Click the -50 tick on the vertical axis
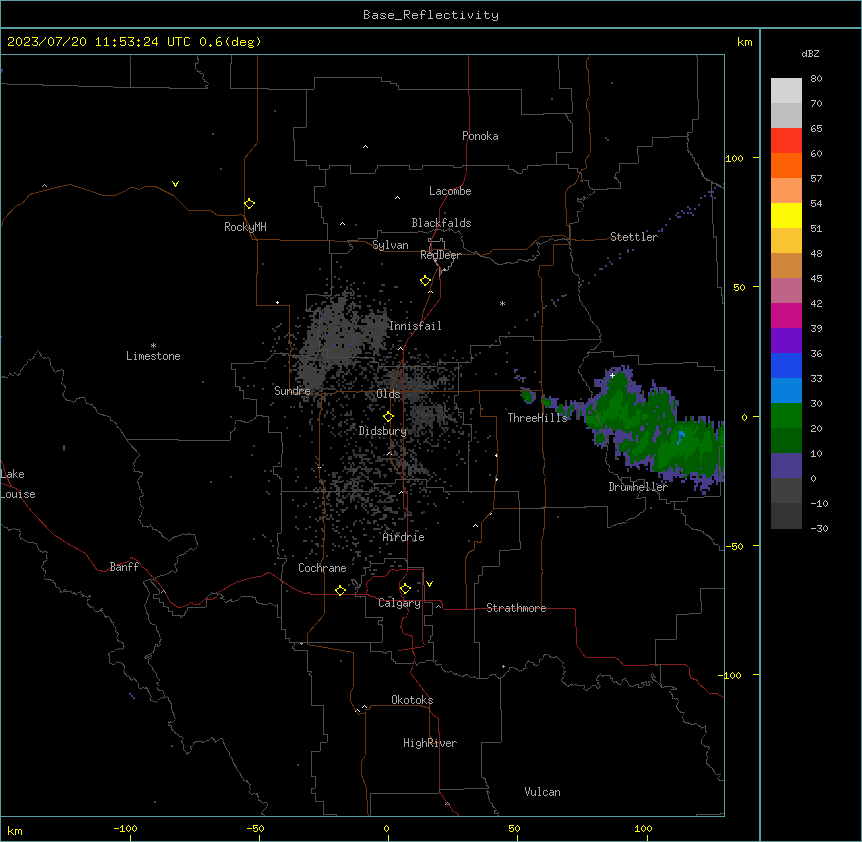862x842 pixels. [734, 546]
